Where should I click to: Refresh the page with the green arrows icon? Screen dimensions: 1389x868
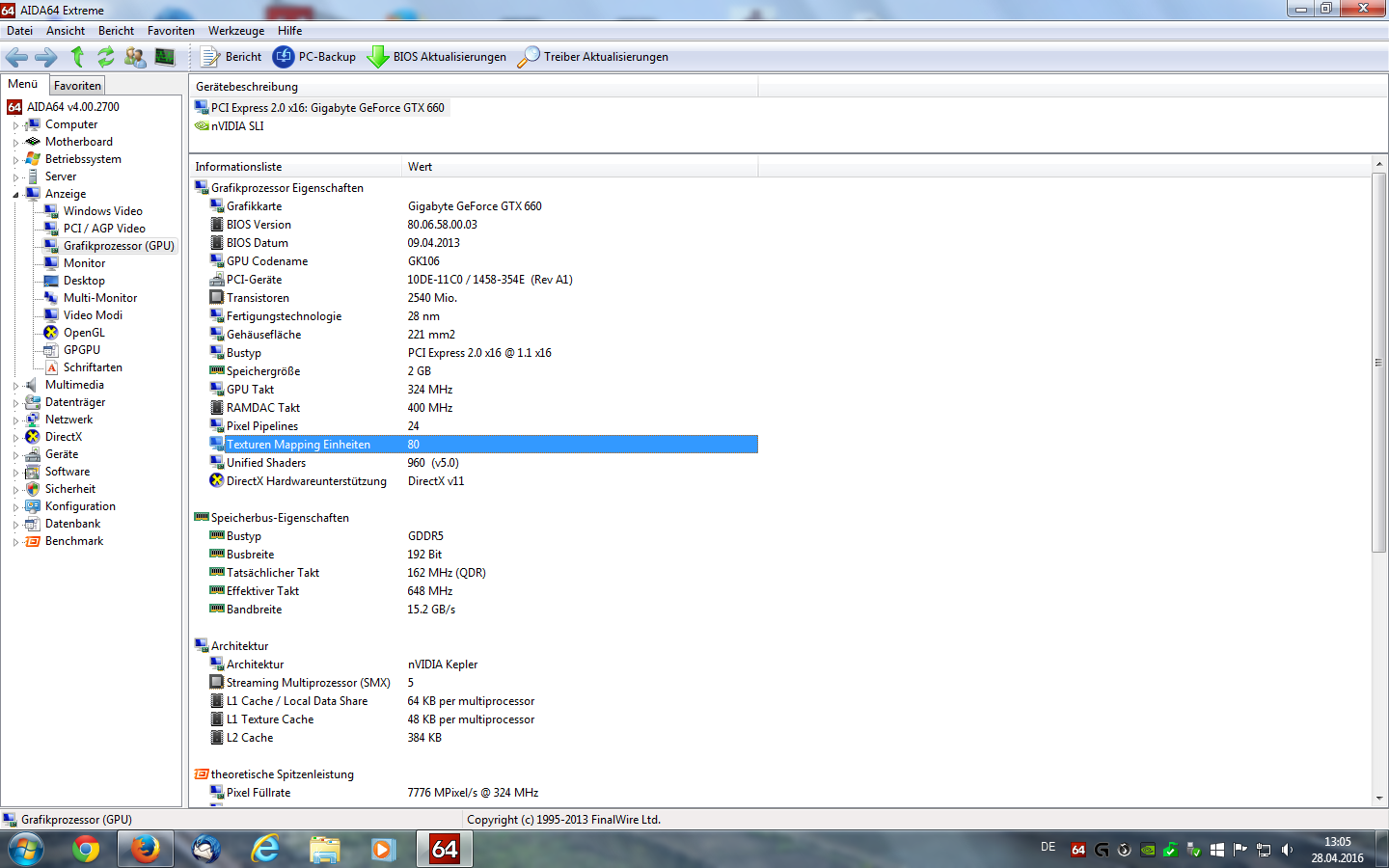(x=106, y=57)
